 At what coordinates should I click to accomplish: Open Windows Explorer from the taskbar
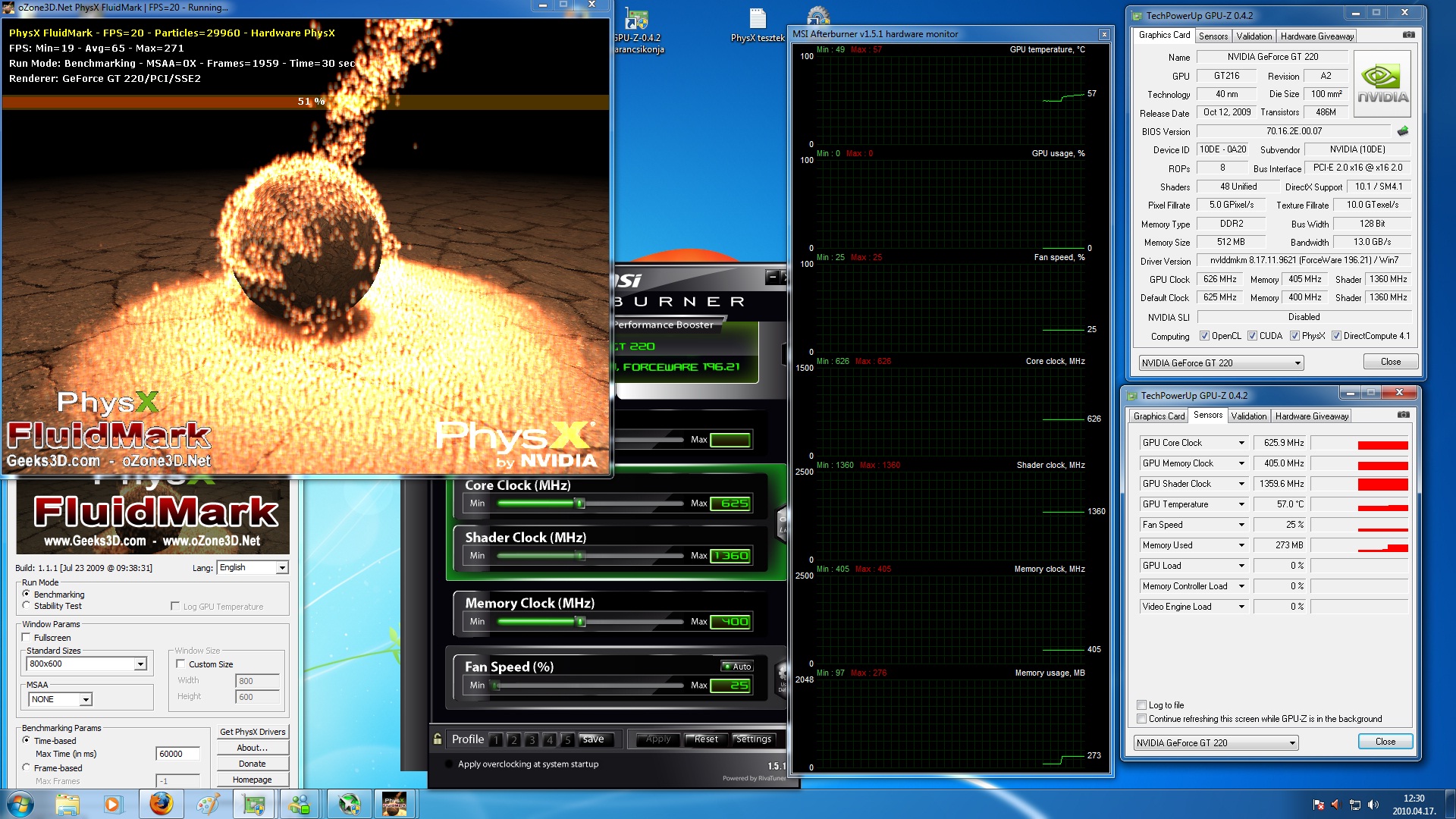67,804
